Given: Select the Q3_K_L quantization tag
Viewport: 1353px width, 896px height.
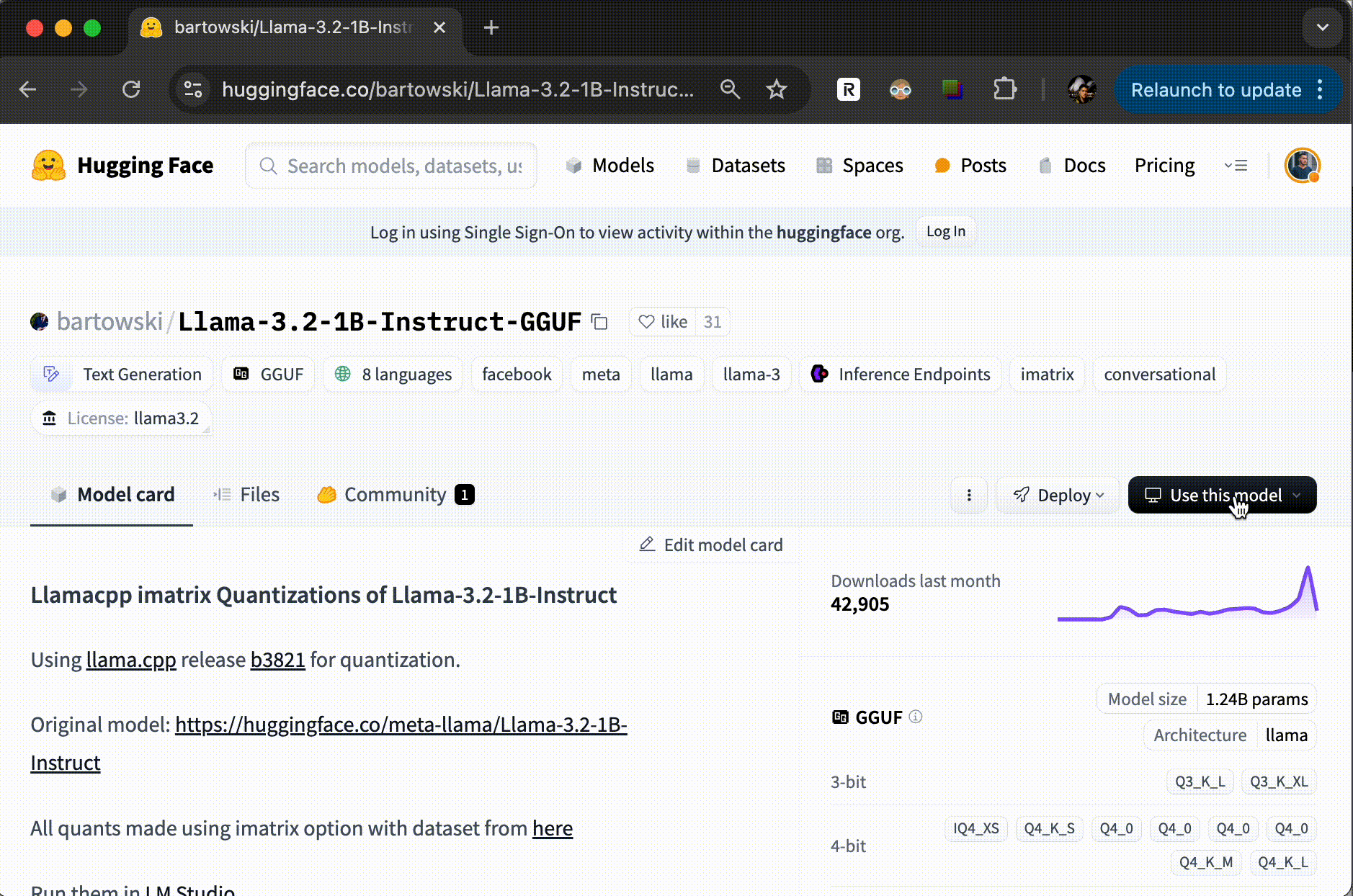Looking at the screenshot, I should 1200,781.
